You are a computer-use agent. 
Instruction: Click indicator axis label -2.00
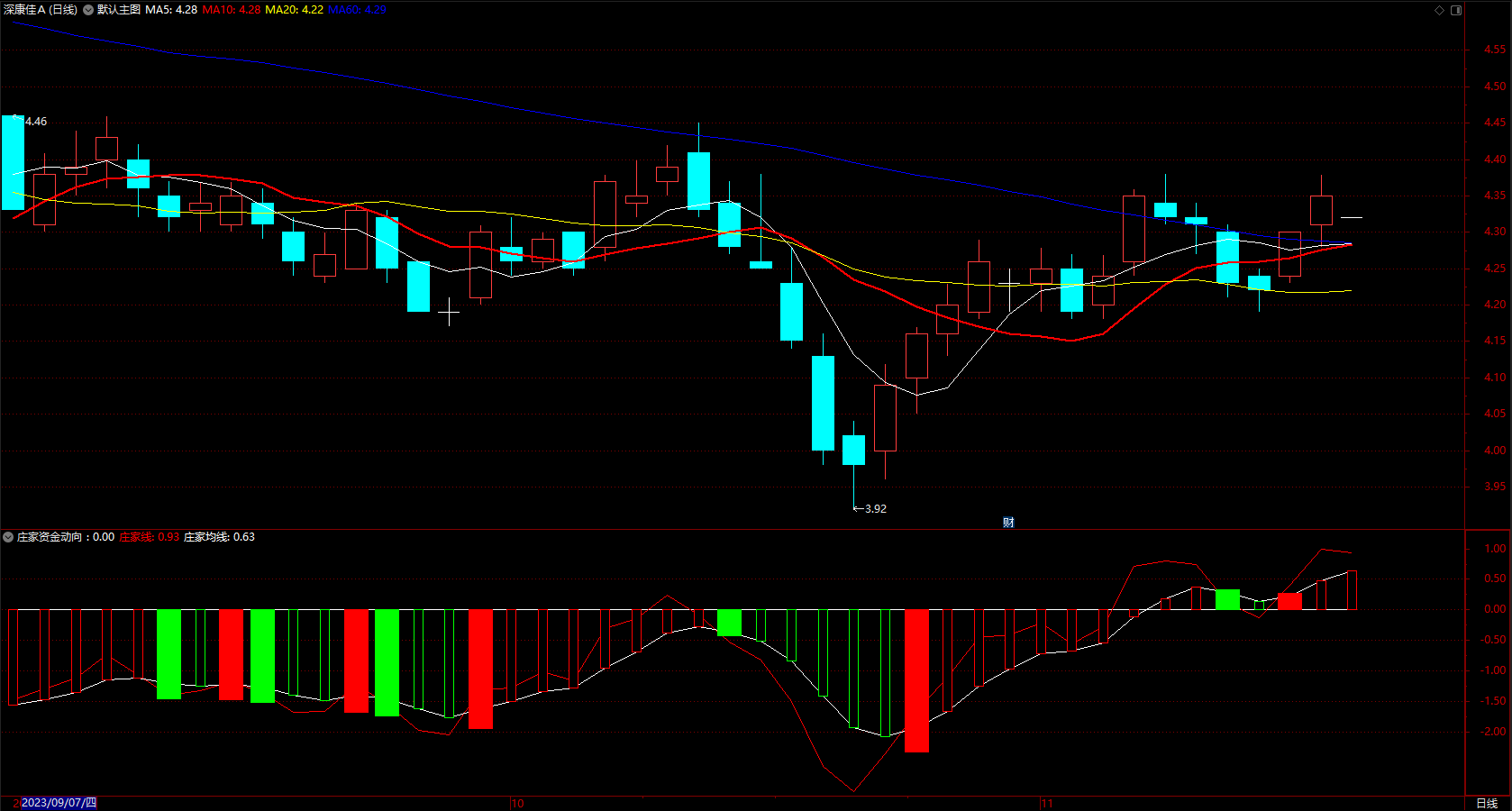[1494, 732]
